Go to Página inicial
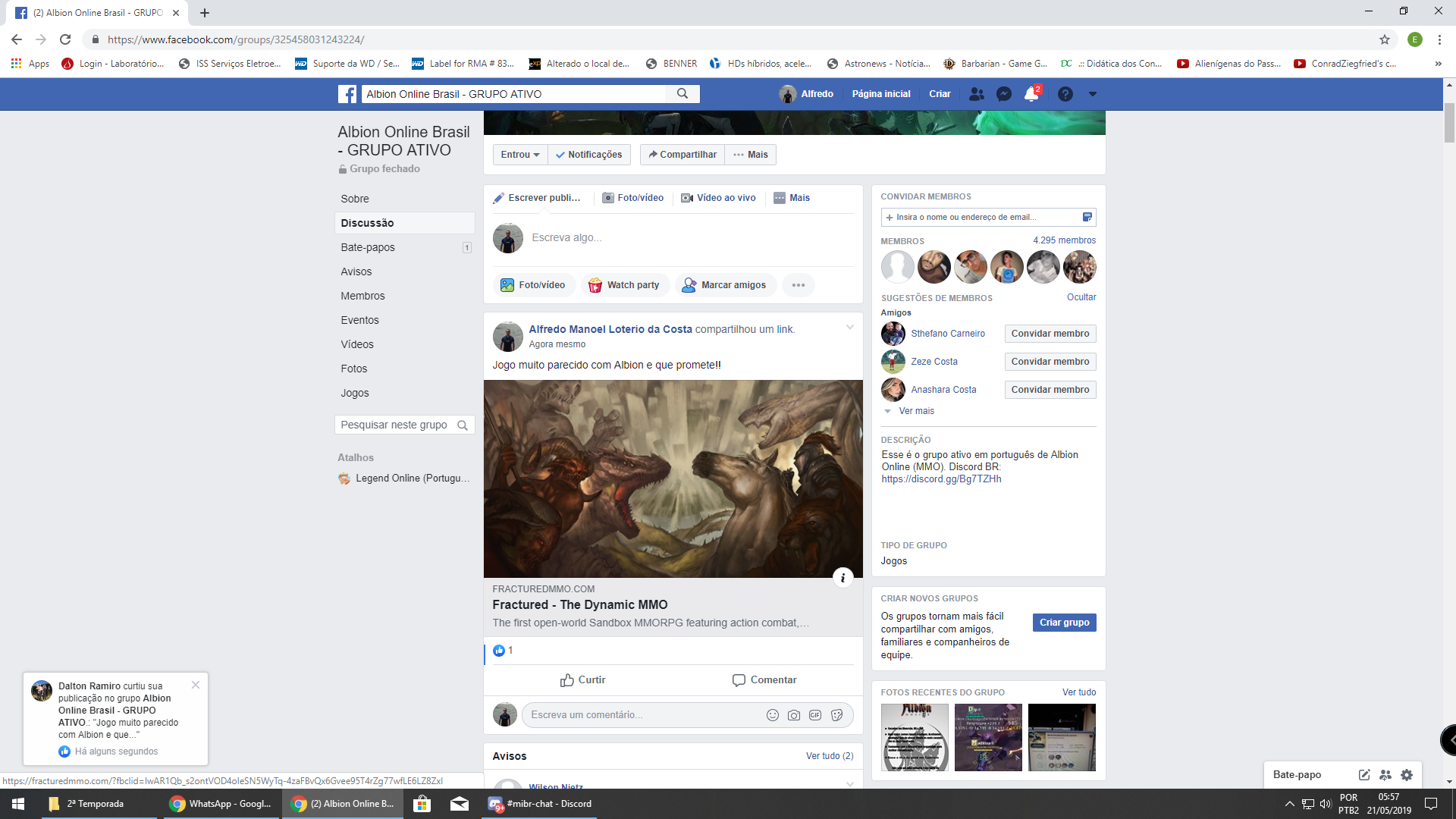The height and width of the screenshot is (819, 1456). (881, 94)
